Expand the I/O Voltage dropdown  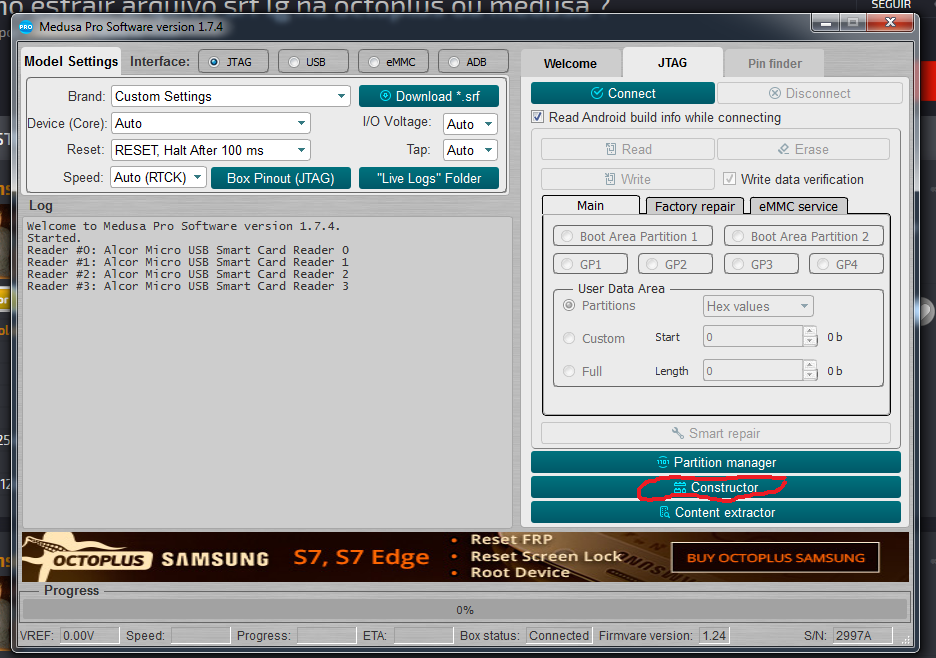click(x=470, y=124)
